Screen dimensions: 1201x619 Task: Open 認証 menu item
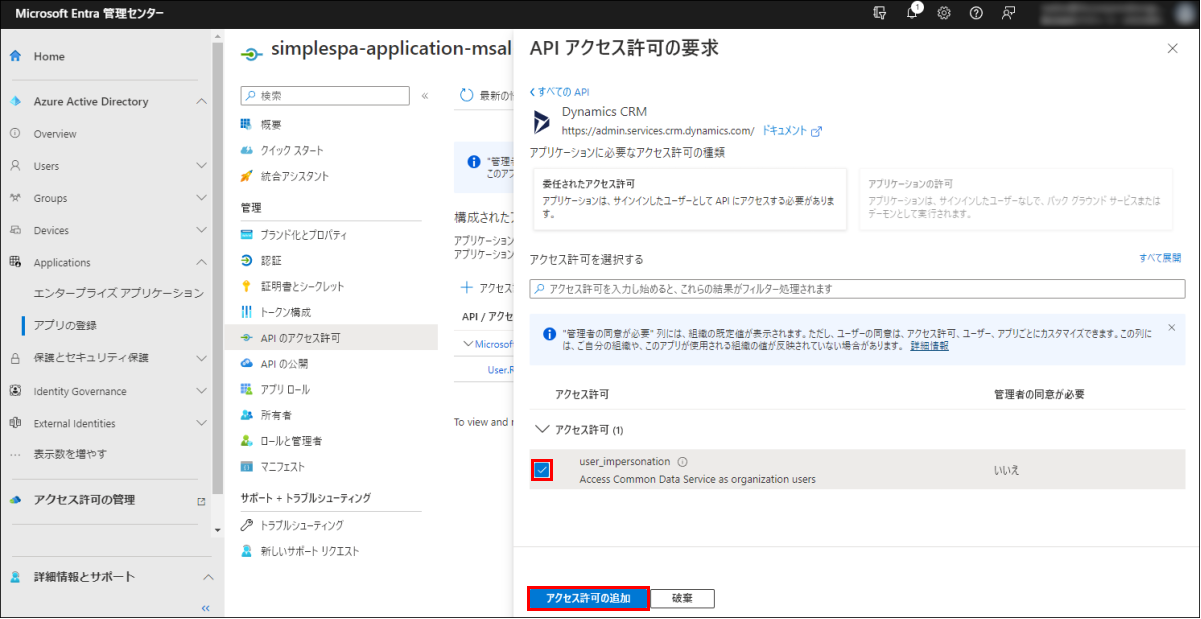tap(271, 260)
